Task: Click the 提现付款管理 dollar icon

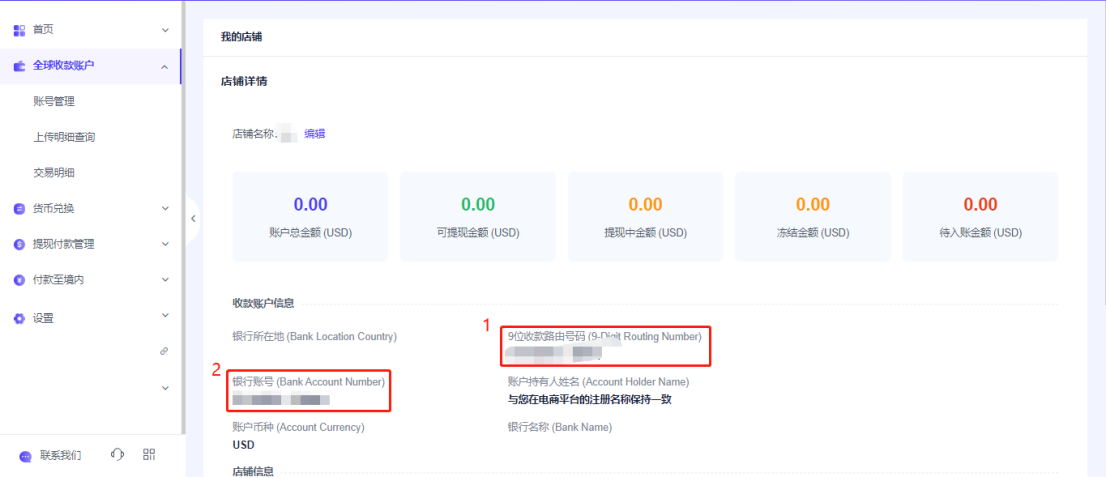Action: click(x=19, y=244)
